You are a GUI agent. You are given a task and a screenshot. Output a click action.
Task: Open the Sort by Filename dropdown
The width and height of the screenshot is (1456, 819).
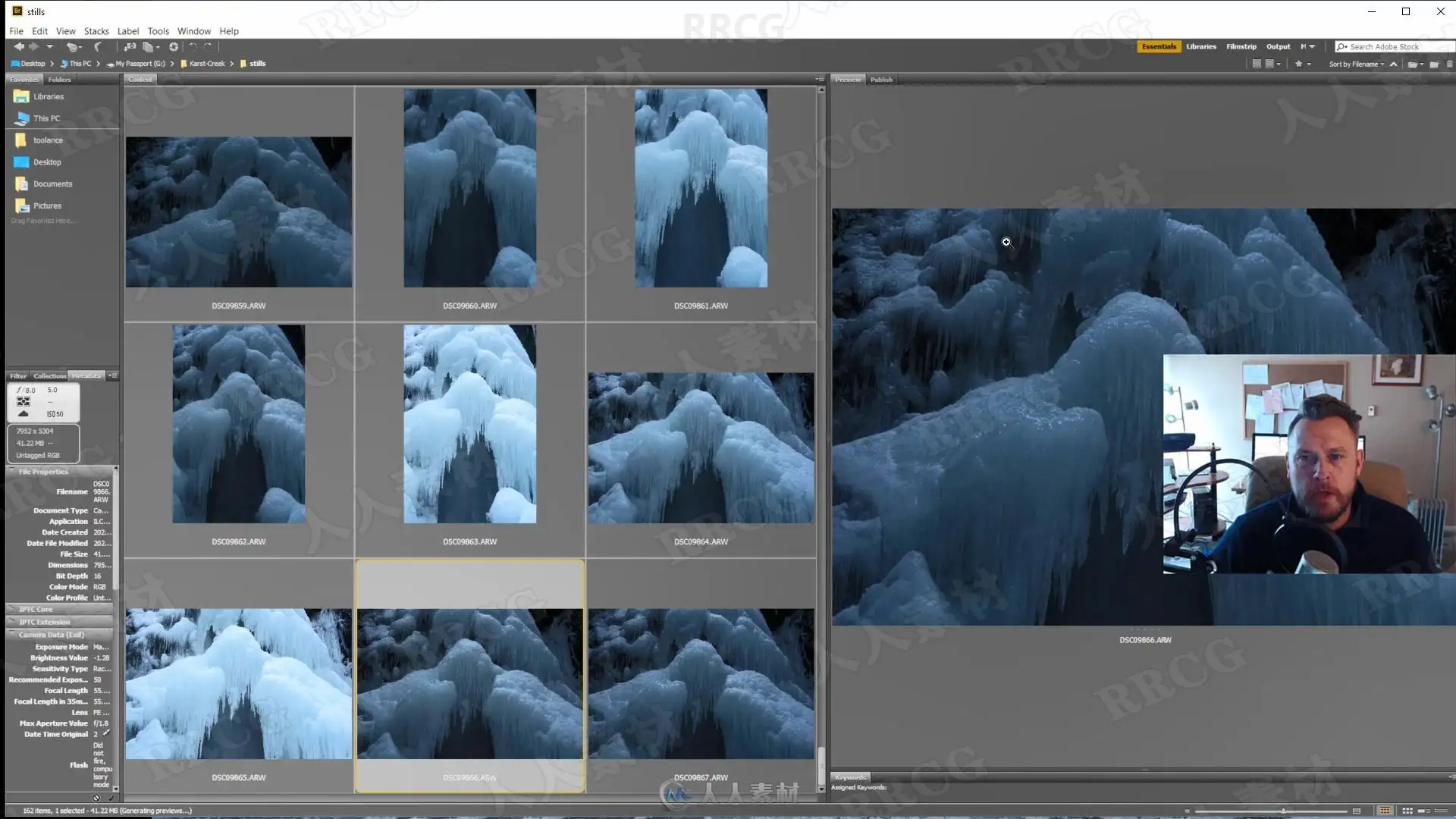(1356, 64)
